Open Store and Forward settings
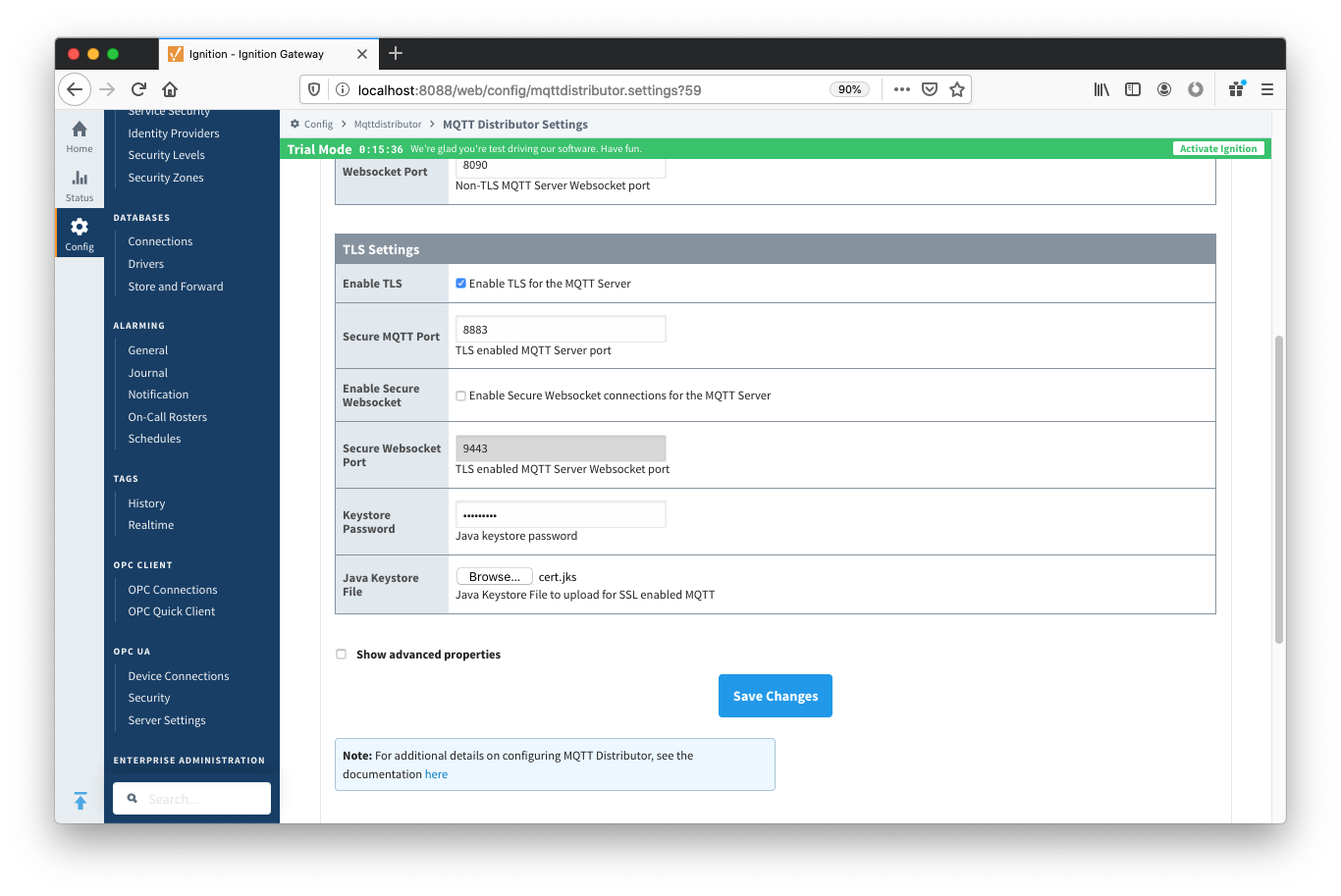This screenshot has height=896, width=1341. [176, 287]
